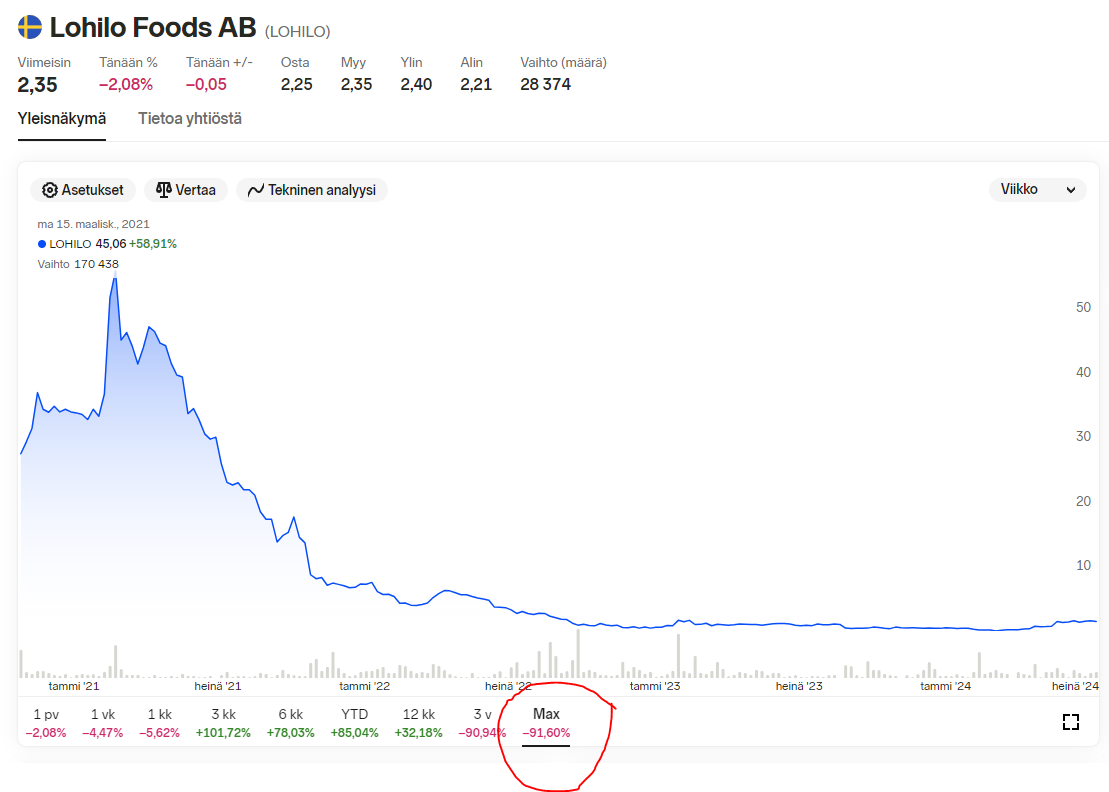Click the 40 price axis label
The image size is (1109, 792).
[1083, 372]
